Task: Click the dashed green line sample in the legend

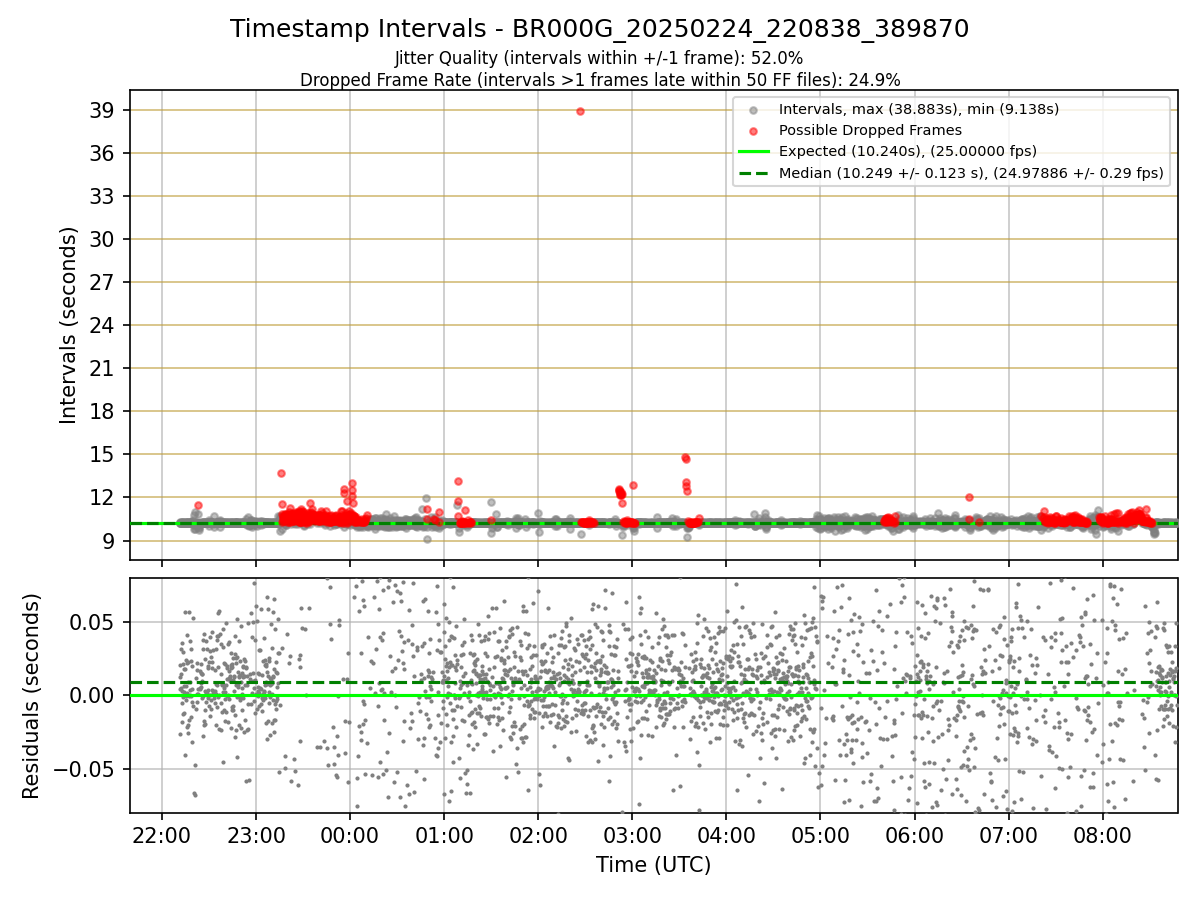Action: point(754,173)
